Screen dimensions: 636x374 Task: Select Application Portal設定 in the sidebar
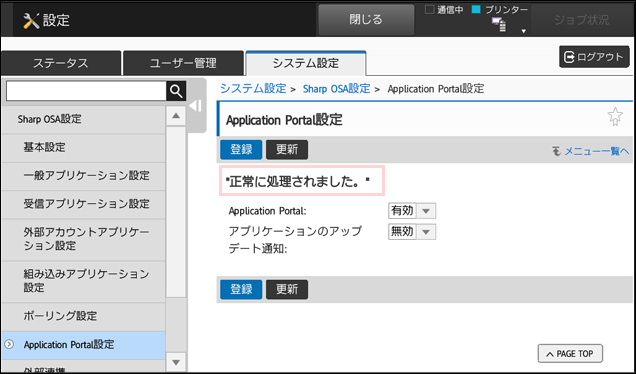[83, 345]
